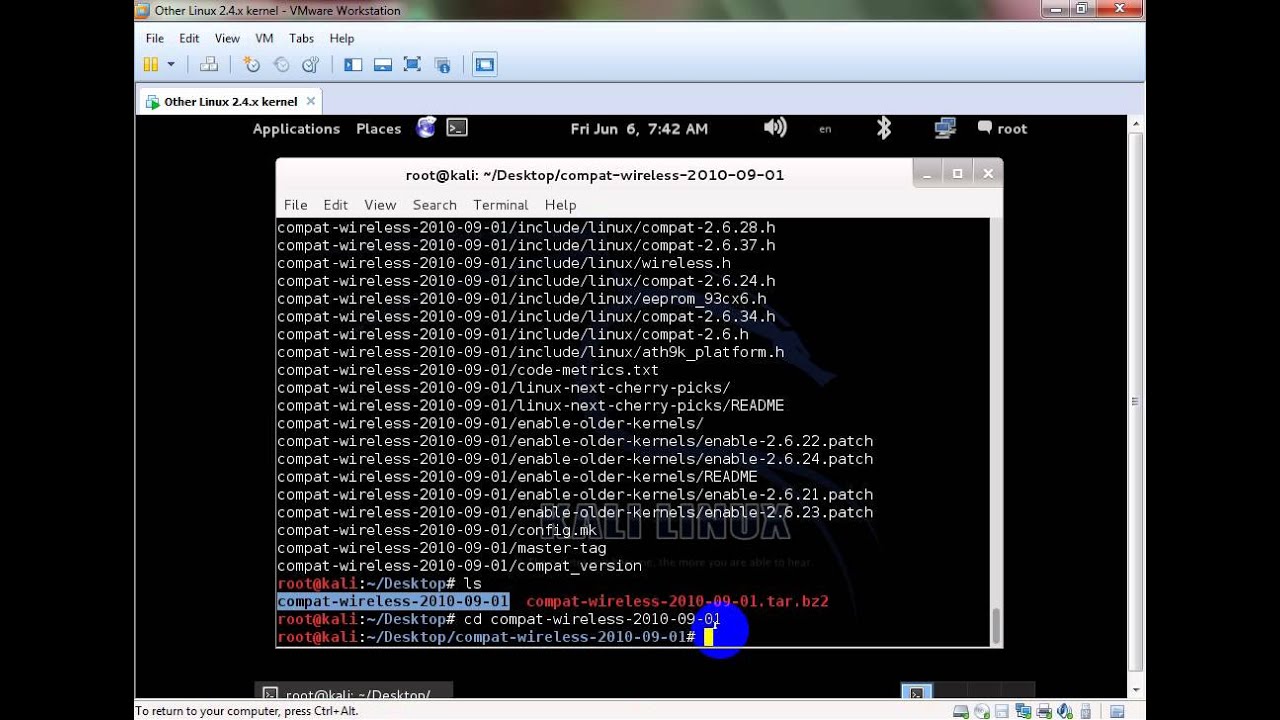Launch the Iceweasel browser panel icon
Viewport: 1280px width, 720px height.
pyautogui.click(x=427, y=127)
